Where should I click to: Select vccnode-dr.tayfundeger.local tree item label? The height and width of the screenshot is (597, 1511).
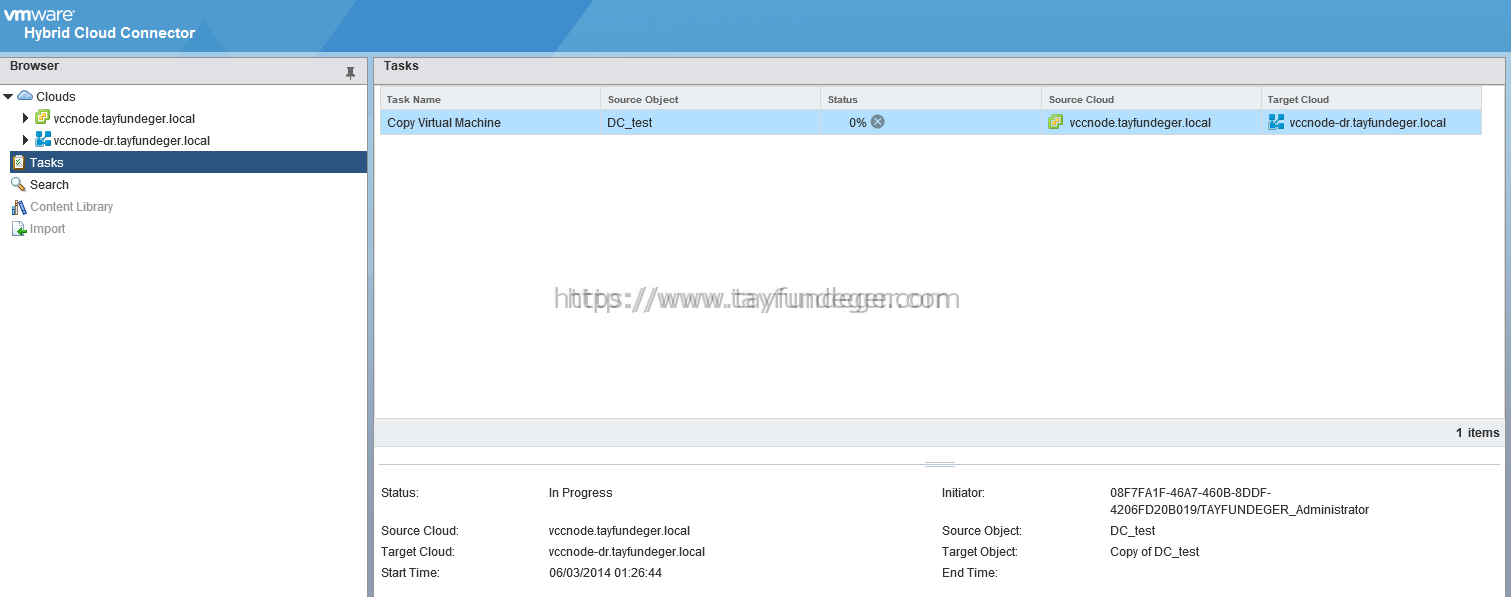(132, 141)
